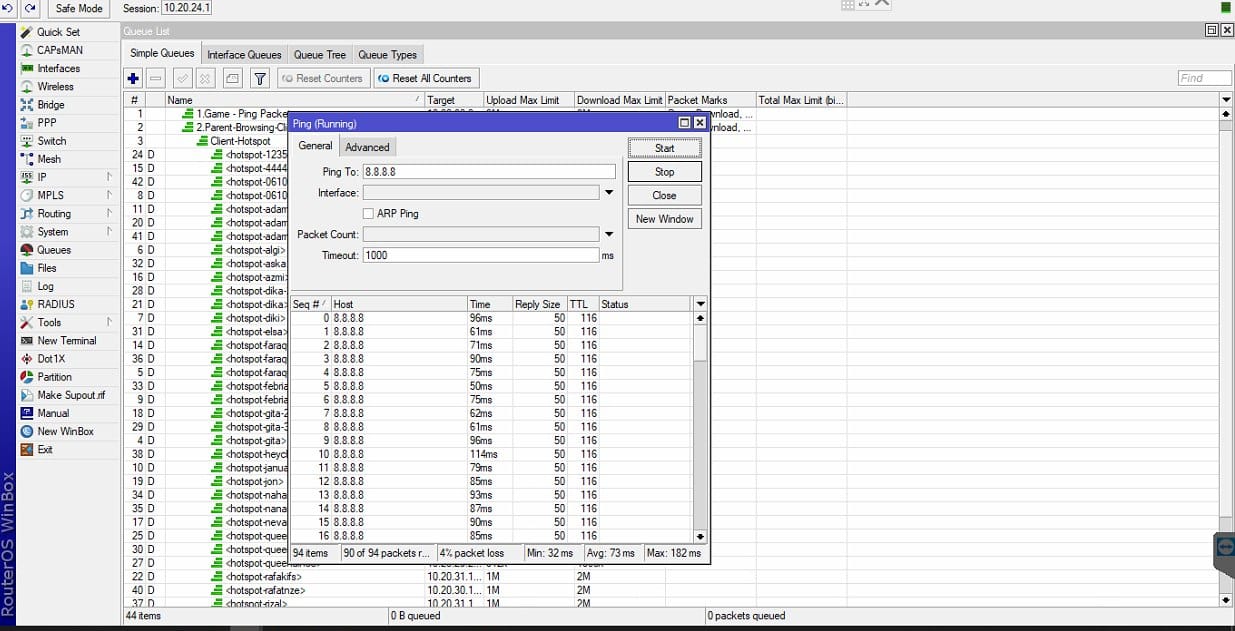Click scroll down arrow in ping results
The height and width of the screenshot is (631, 1235).
coord(700,537)
